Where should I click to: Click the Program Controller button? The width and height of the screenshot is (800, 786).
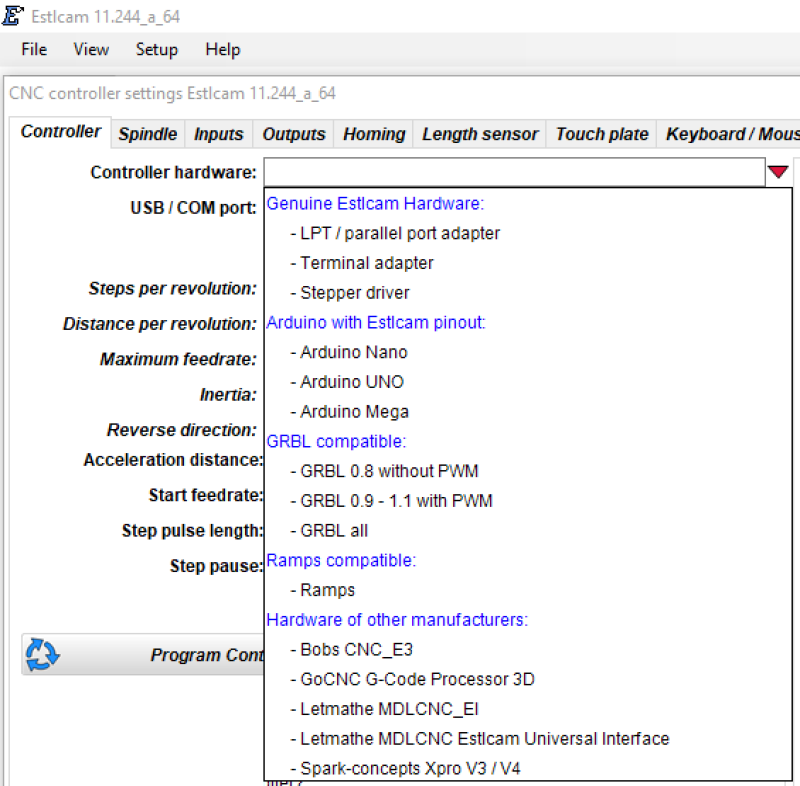click(143, 654)
